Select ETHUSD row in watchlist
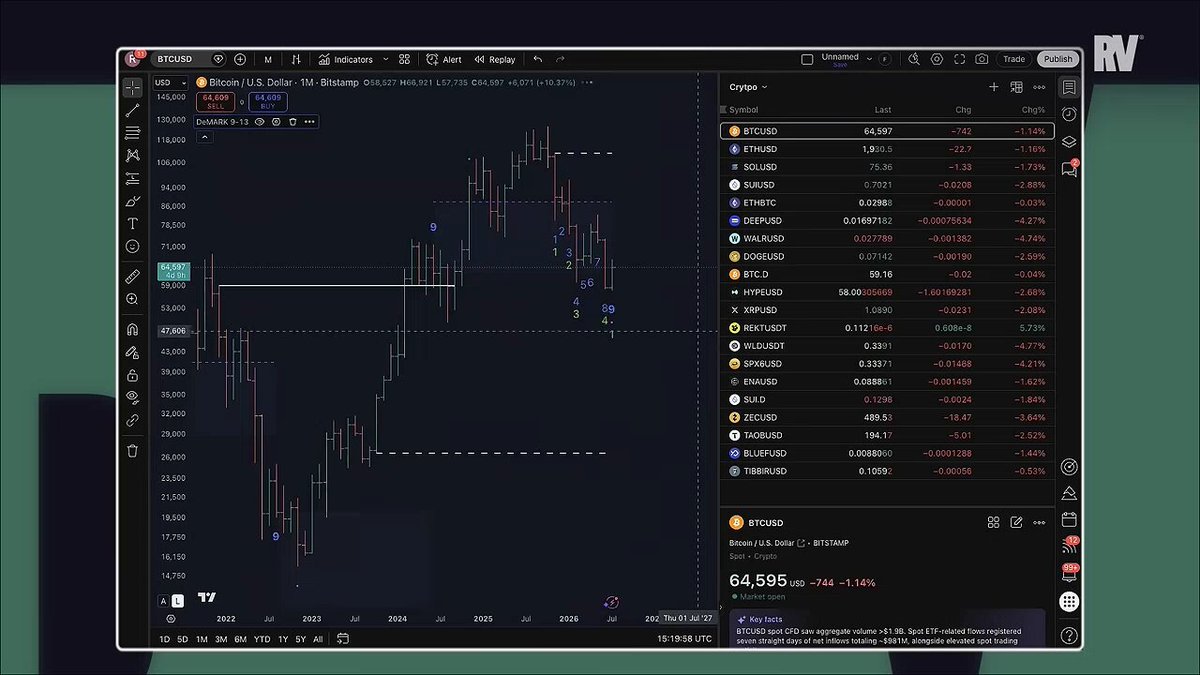 tap(886, 149)
